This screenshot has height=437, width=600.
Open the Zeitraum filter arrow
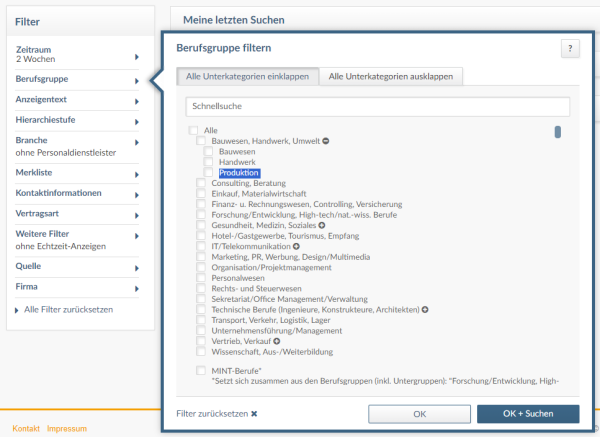click(137, 57)
